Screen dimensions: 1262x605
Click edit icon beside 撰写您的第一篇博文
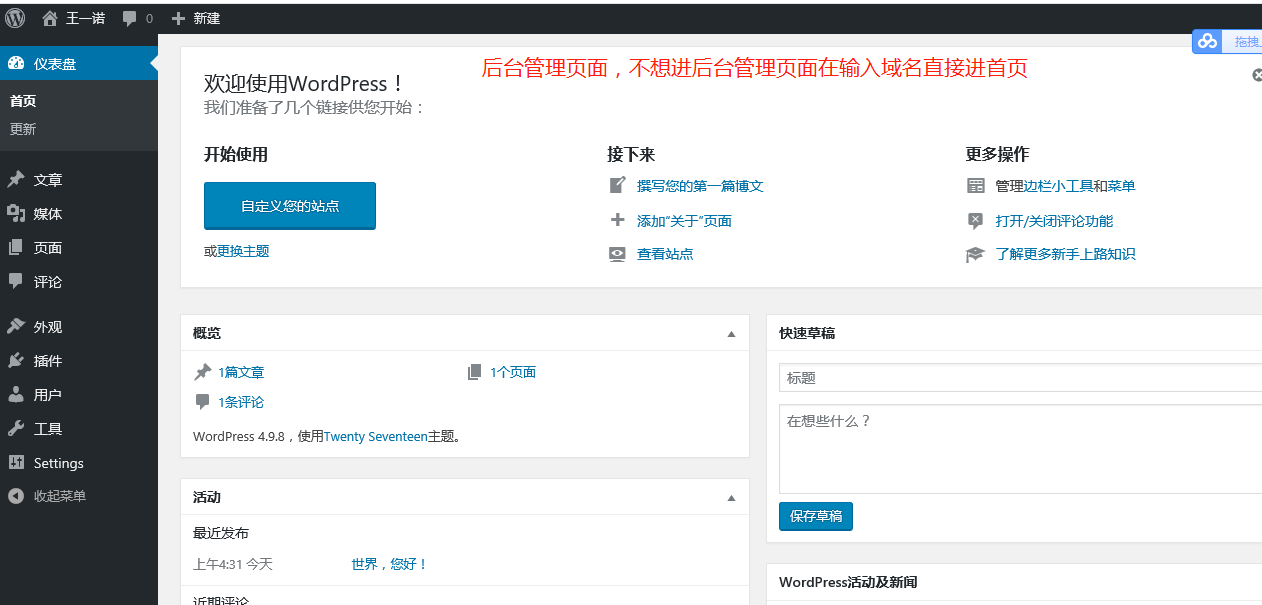pos(617,186)
